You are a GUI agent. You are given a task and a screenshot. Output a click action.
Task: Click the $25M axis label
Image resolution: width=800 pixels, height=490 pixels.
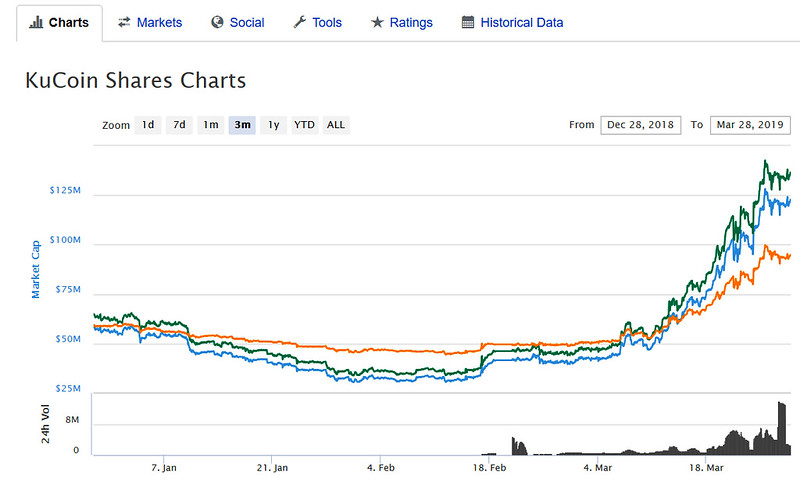pyautogui.click(x=68, y=388)
